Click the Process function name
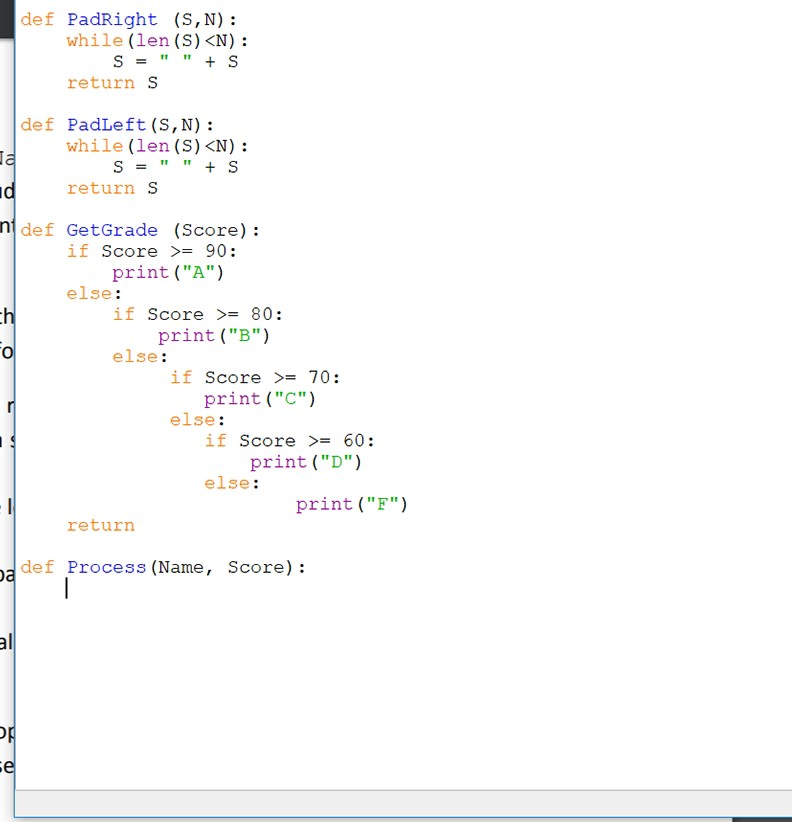 pos(106,567)
